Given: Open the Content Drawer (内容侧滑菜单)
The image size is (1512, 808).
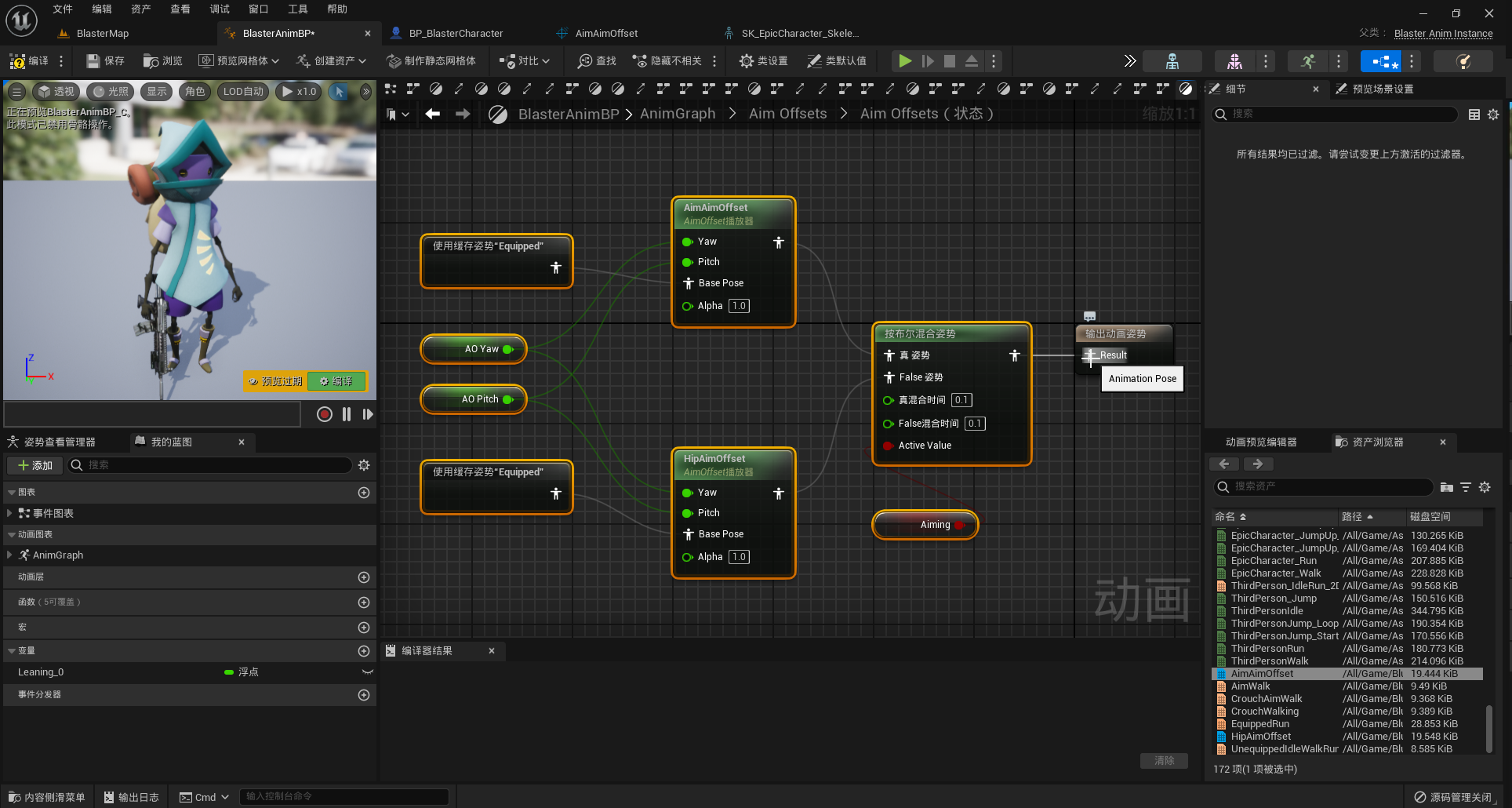Looking at the screenshot, I should (47, 797).
